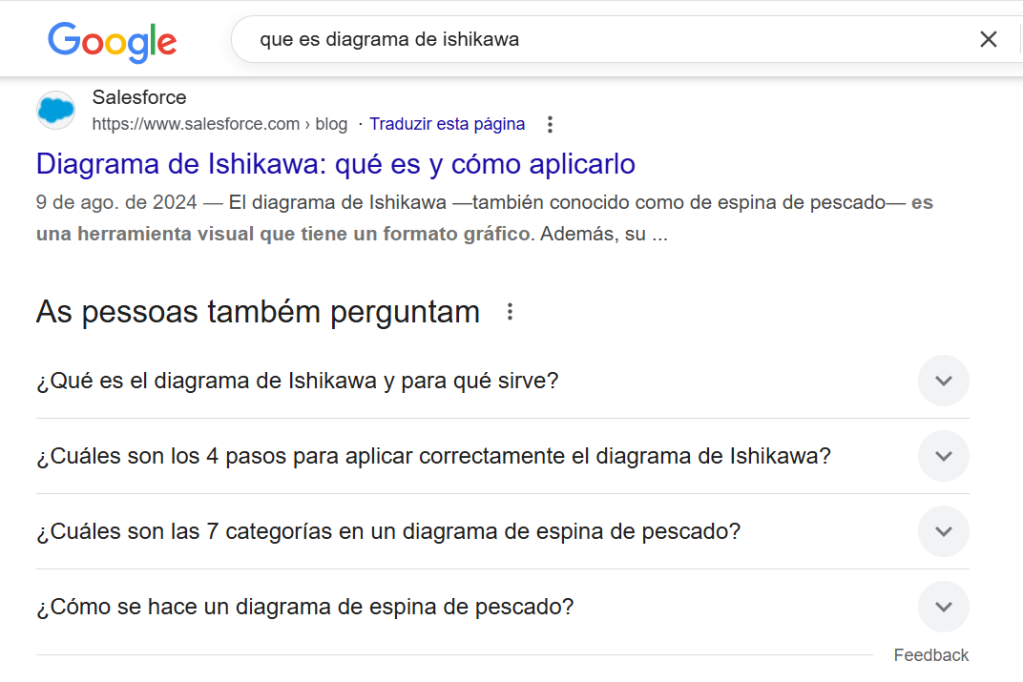1023x682 pixels.
Task: Open the Salesforce result options menu
Action: [x=550, y=124]
